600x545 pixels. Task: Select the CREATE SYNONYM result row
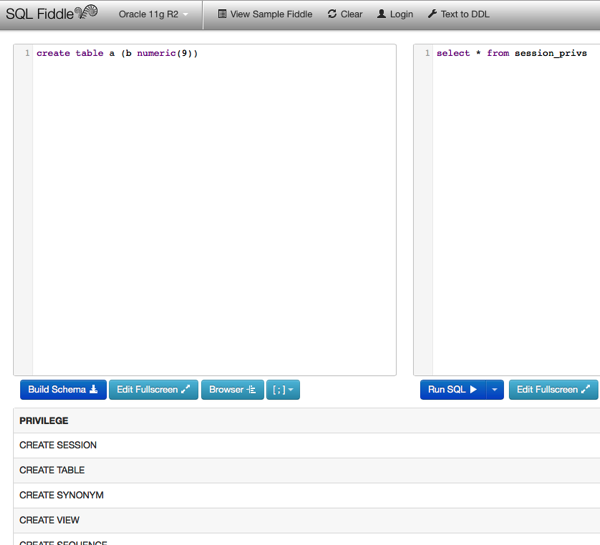[307, 495]
